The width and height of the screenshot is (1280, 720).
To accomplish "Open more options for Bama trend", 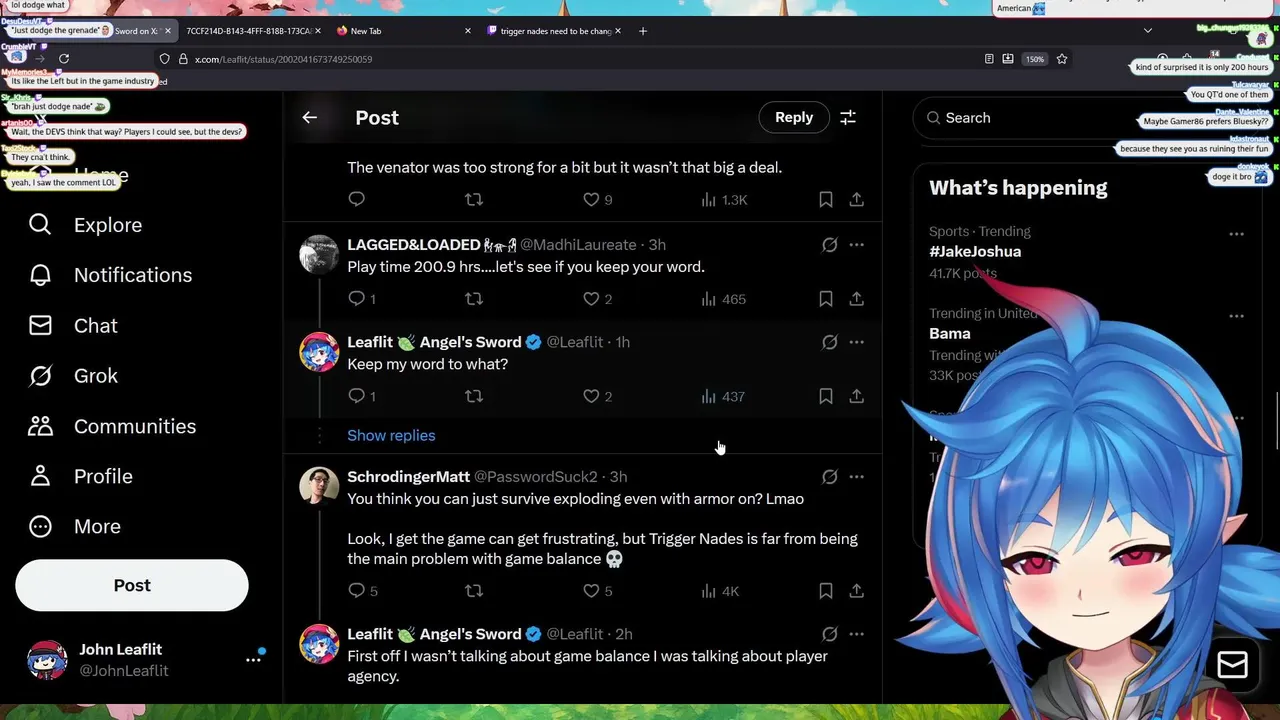I will coord(1237,316).
